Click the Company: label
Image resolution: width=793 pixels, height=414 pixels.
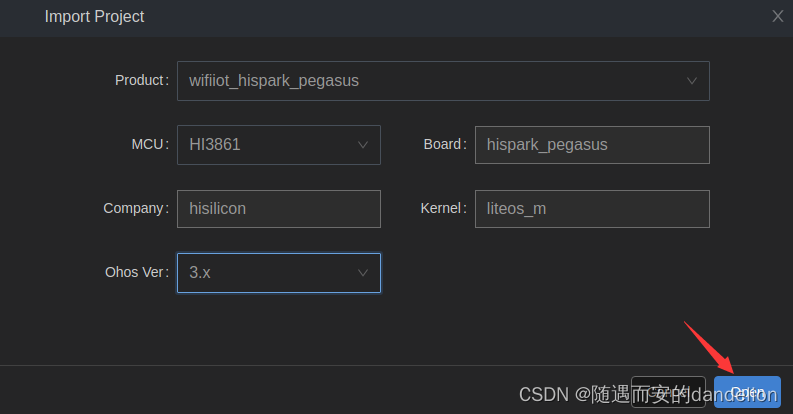click(x=136, y=208)
